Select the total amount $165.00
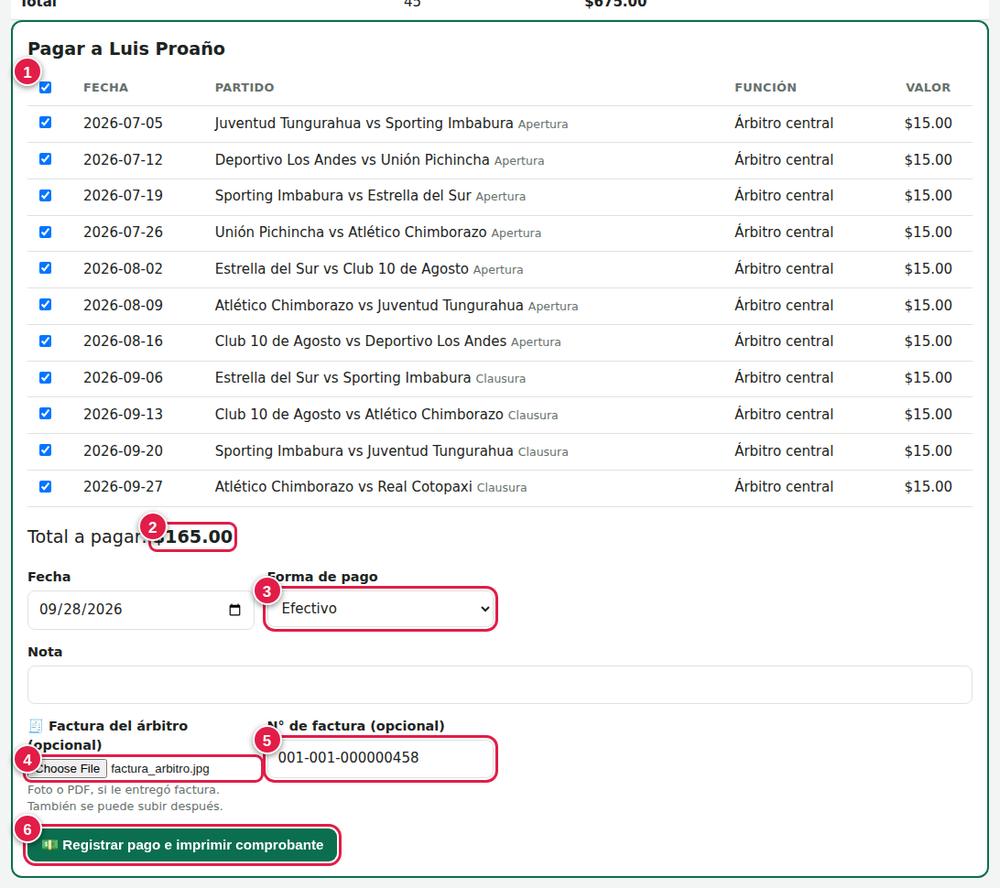Image resolution: width=1000 pixels, height=888 pixels. point(193,536)
